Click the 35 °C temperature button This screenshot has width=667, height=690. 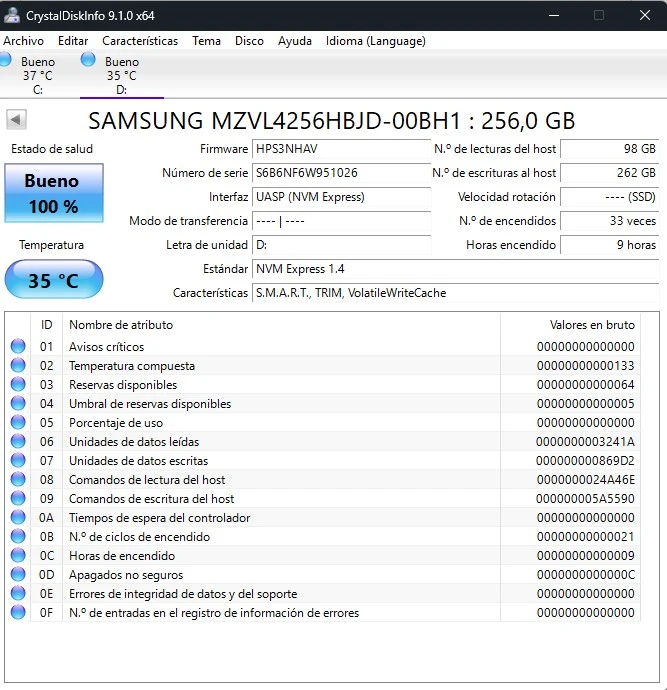[53, 280]
